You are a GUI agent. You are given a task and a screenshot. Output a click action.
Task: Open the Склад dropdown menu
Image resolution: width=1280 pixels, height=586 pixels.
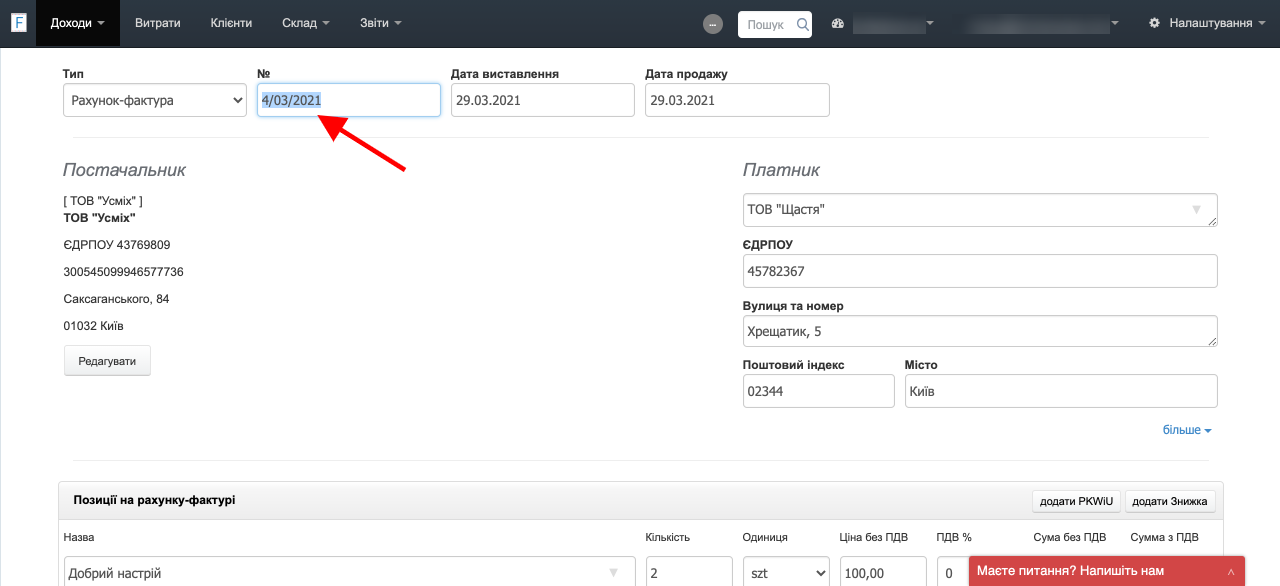[x=306, y=23]
